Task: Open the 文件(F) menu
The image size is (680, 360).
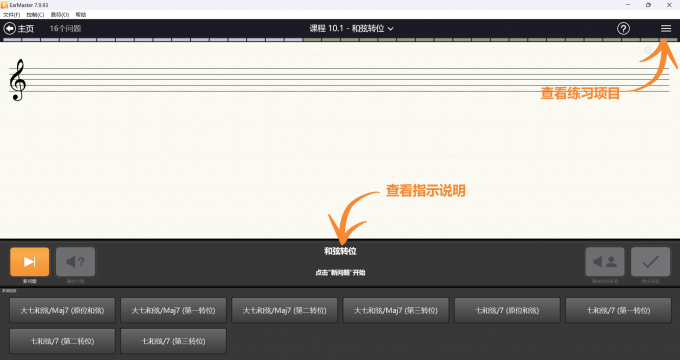Action: [x=11, y=15]
